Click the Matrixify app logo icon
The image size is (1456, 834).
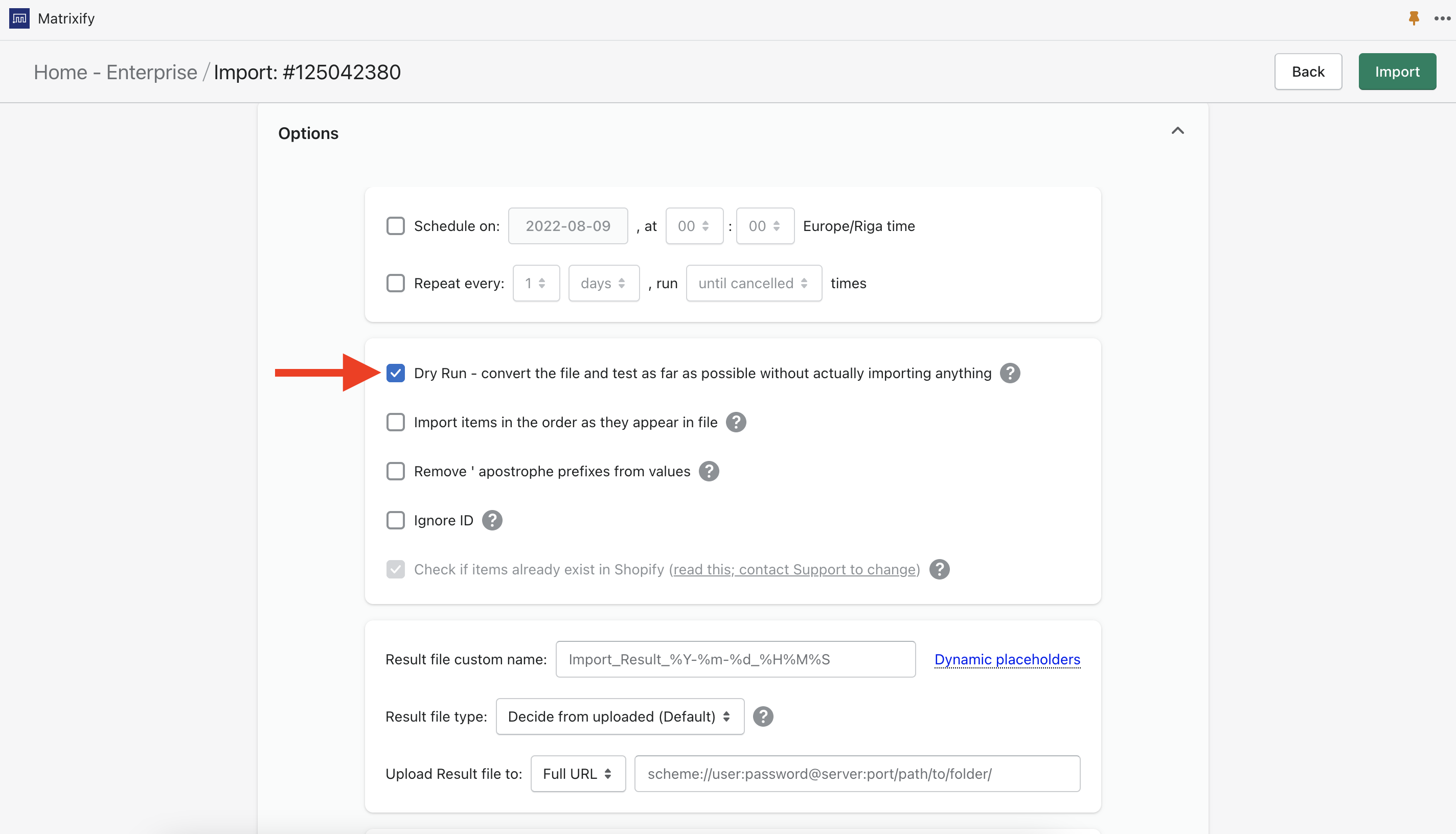(19, 18)
